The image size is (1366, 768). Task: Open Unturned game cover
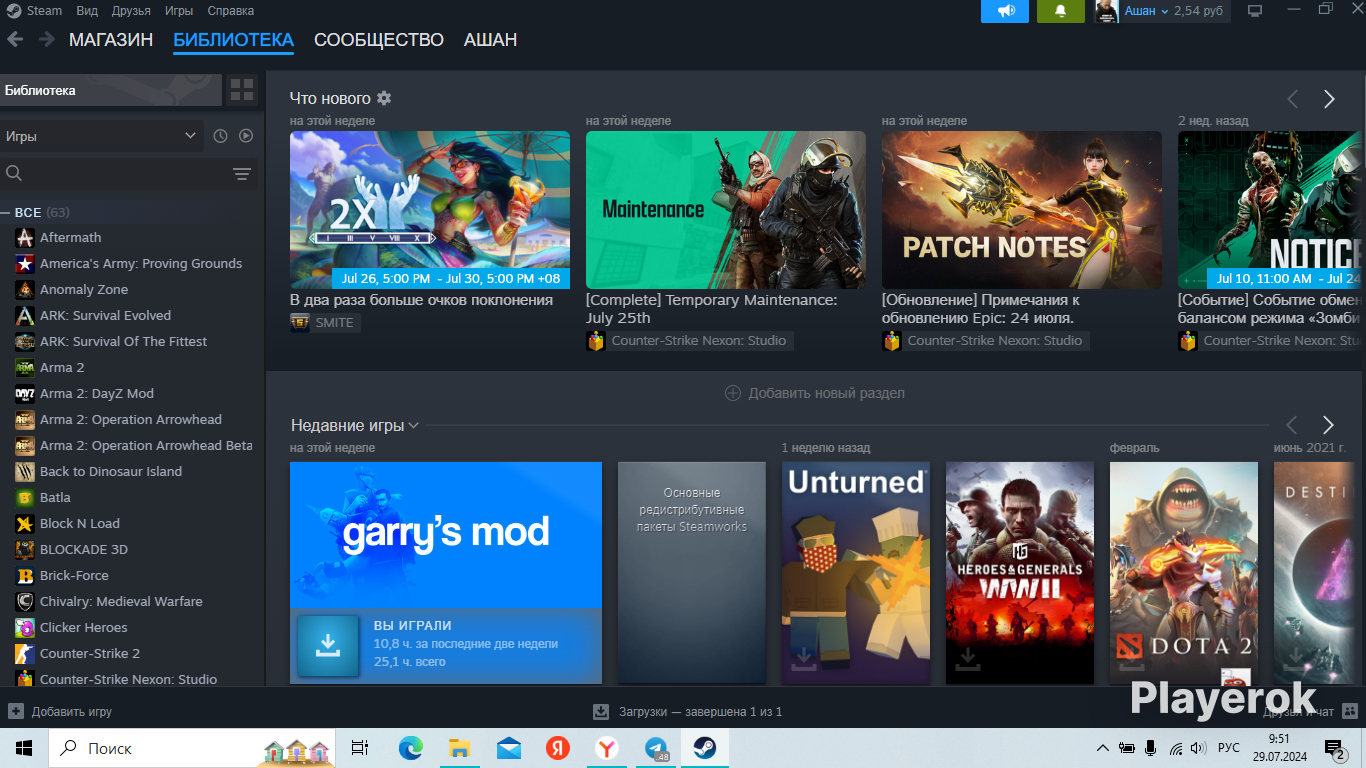pos(856,572)
